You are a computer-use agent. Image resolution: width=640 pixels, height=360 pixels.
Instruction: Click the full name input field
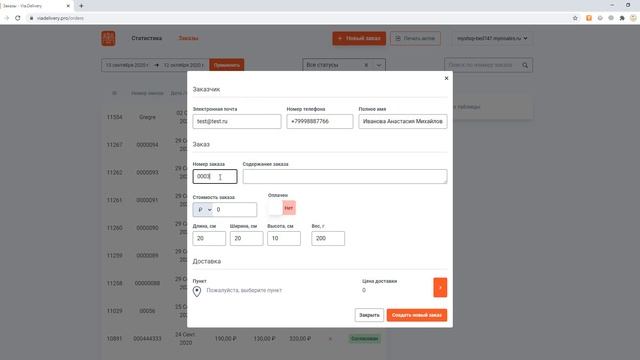(403, 121)
